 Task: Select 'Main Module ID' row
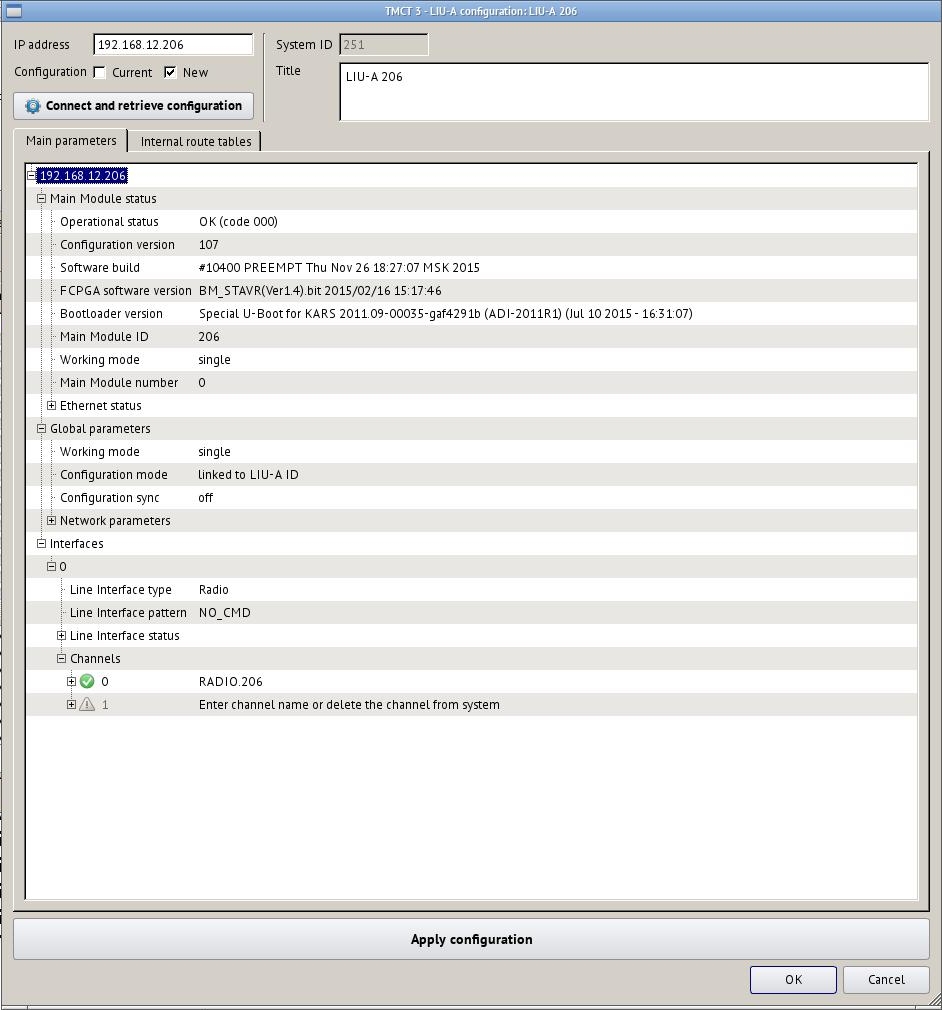pyautogui.click(x=472, y=337)
